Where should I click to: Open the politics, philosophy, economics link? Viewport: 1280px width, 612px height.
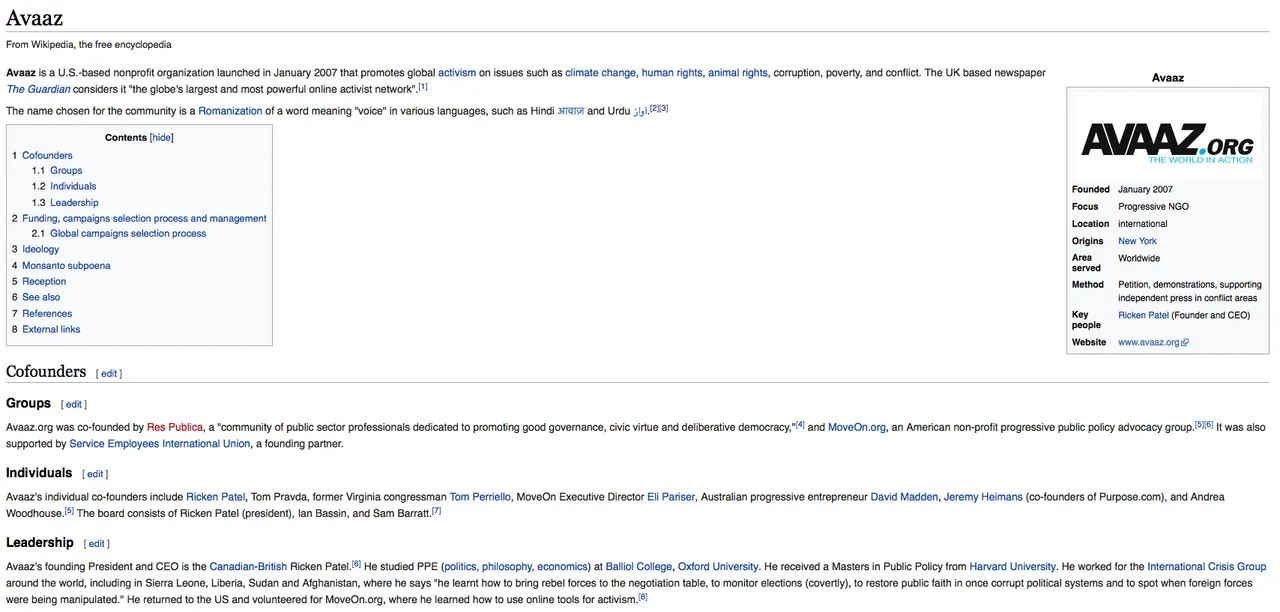515,567
